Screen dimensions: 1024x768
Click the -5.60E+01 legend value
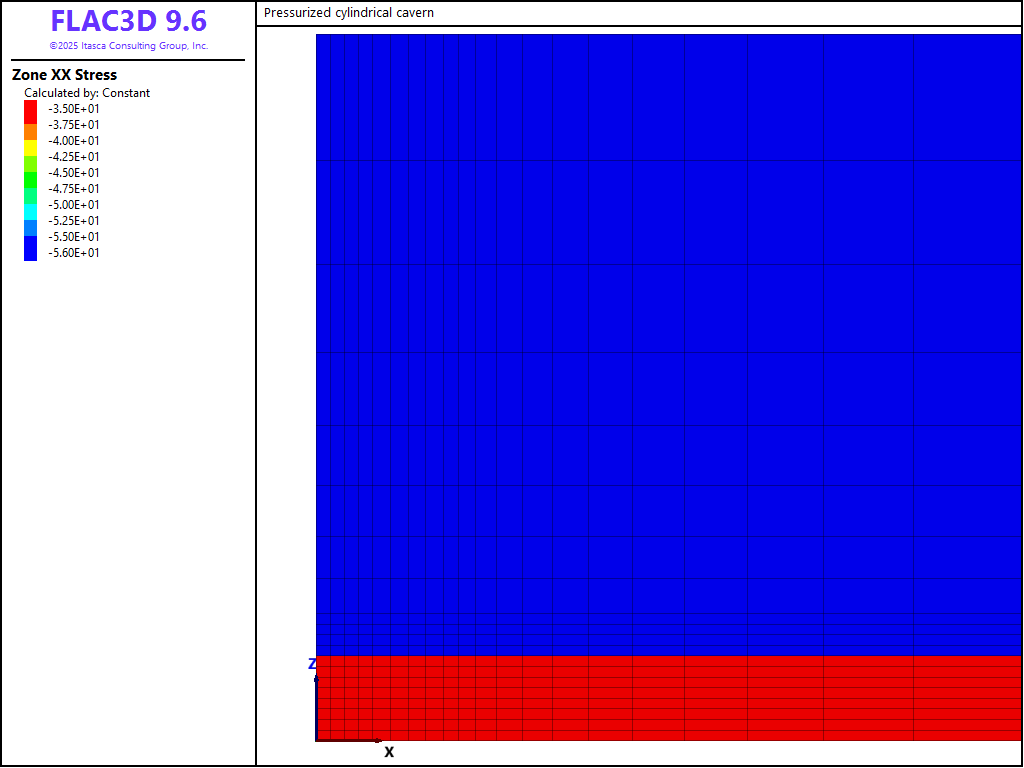pyautogui.click(x=74, y=253)
